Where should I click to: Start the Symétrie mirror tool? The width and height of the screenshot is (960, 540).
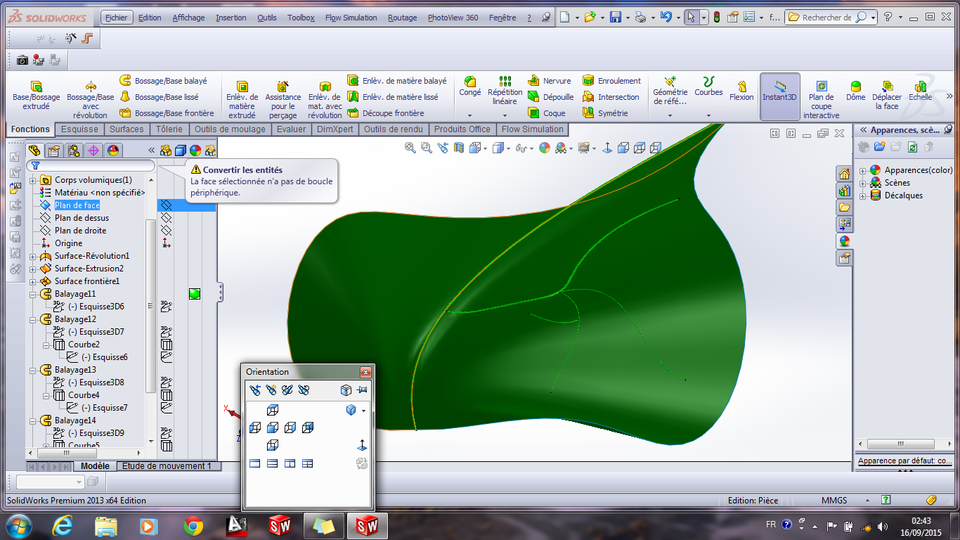tap(605, 113)
